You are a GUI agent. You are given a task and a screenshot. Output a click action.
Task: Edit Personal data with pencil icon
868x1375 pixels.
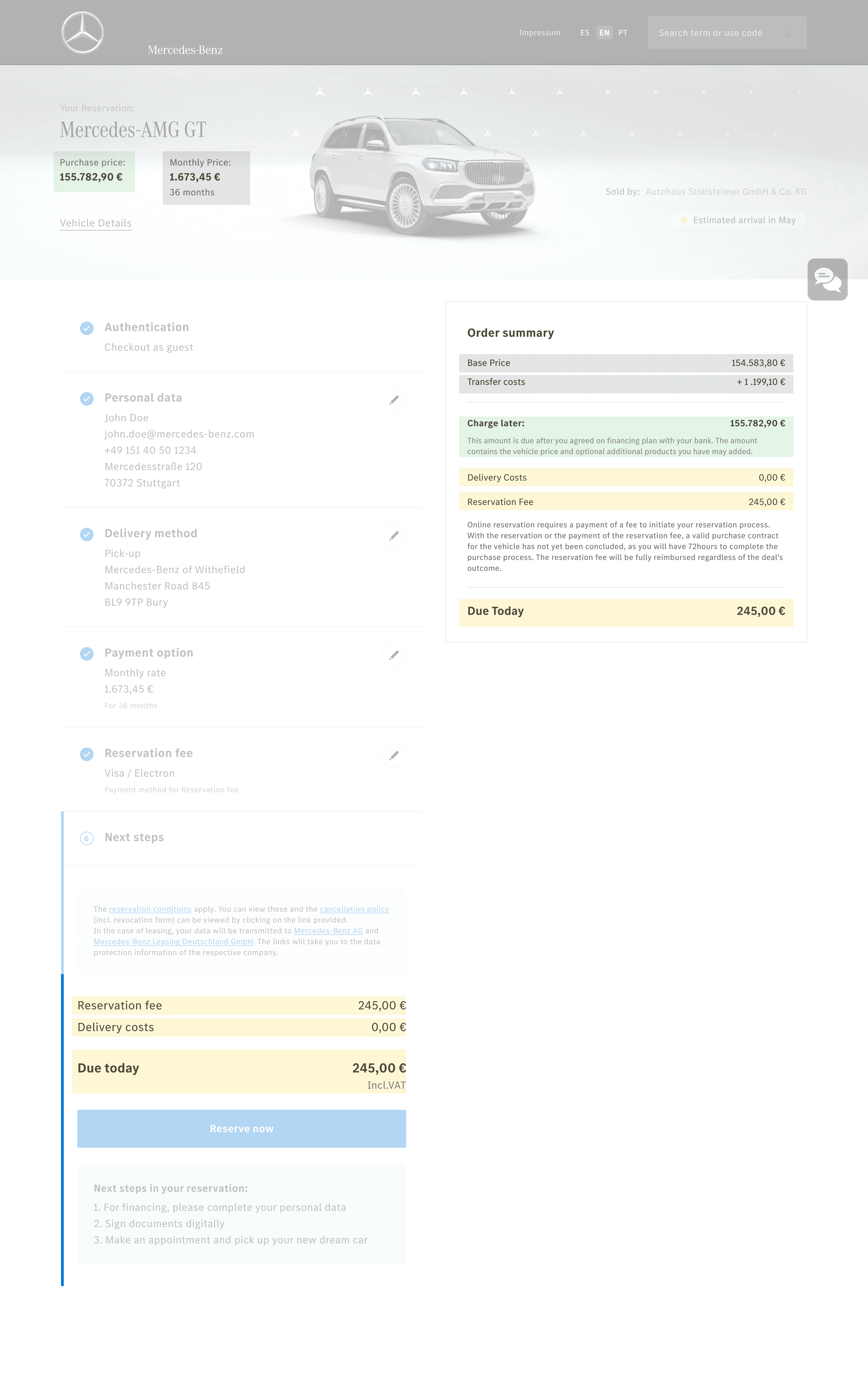[x=394, y=400]
